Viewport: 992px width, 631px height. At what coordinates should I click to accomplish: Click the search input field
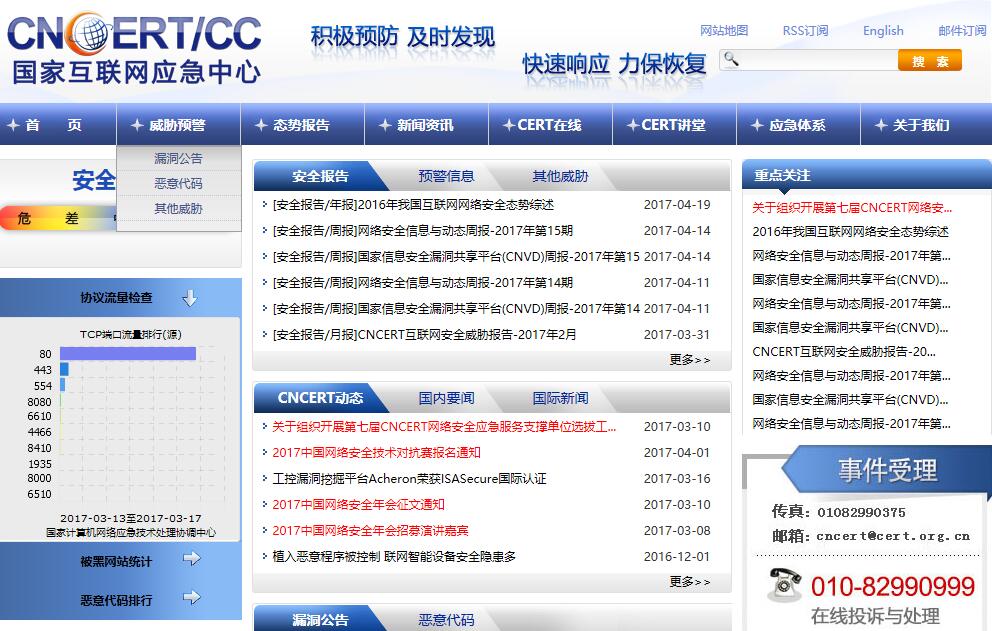[x=809, y=60]
